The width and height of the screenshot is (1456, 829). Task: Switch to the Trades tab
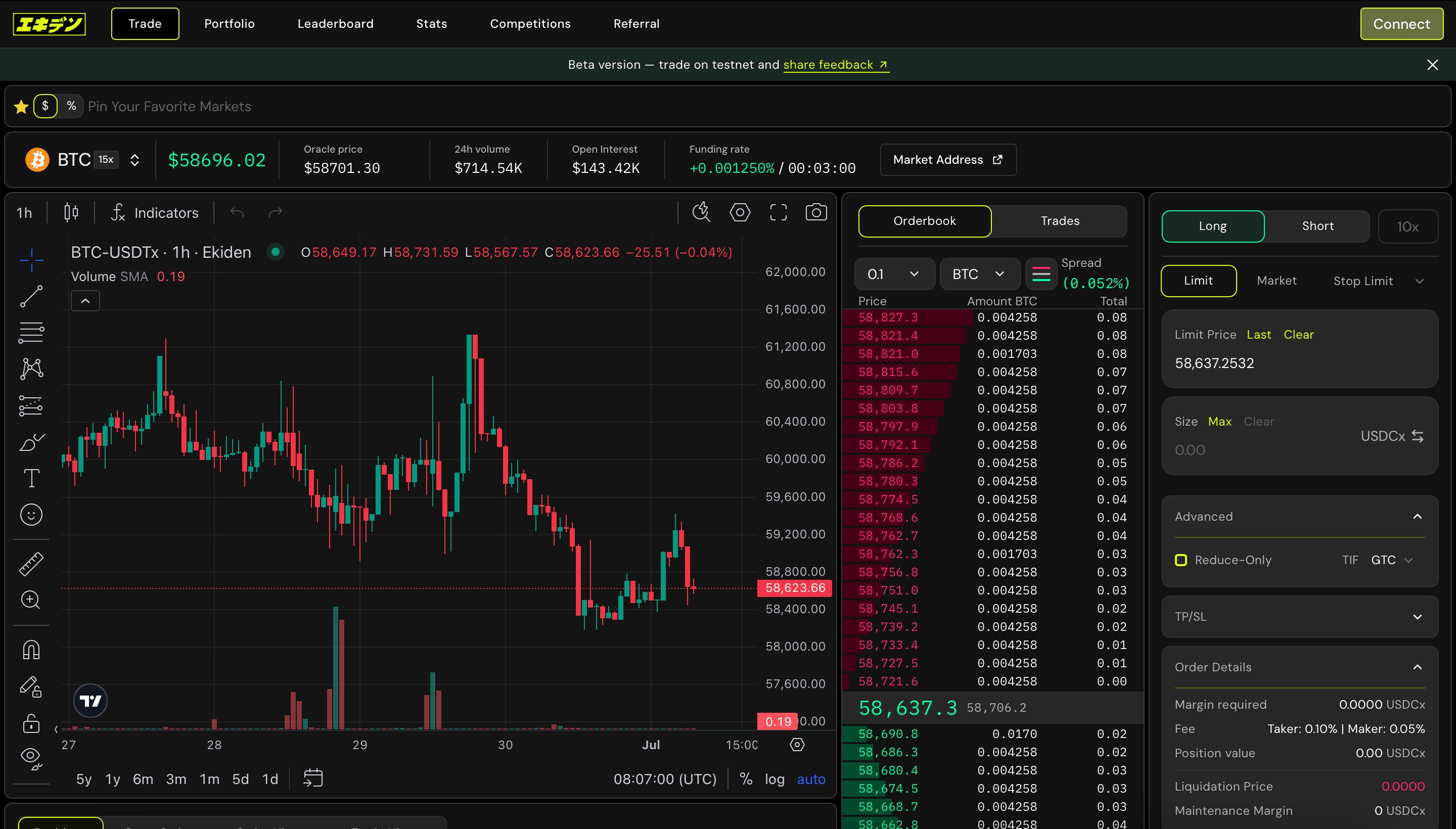coord(1060,221)
